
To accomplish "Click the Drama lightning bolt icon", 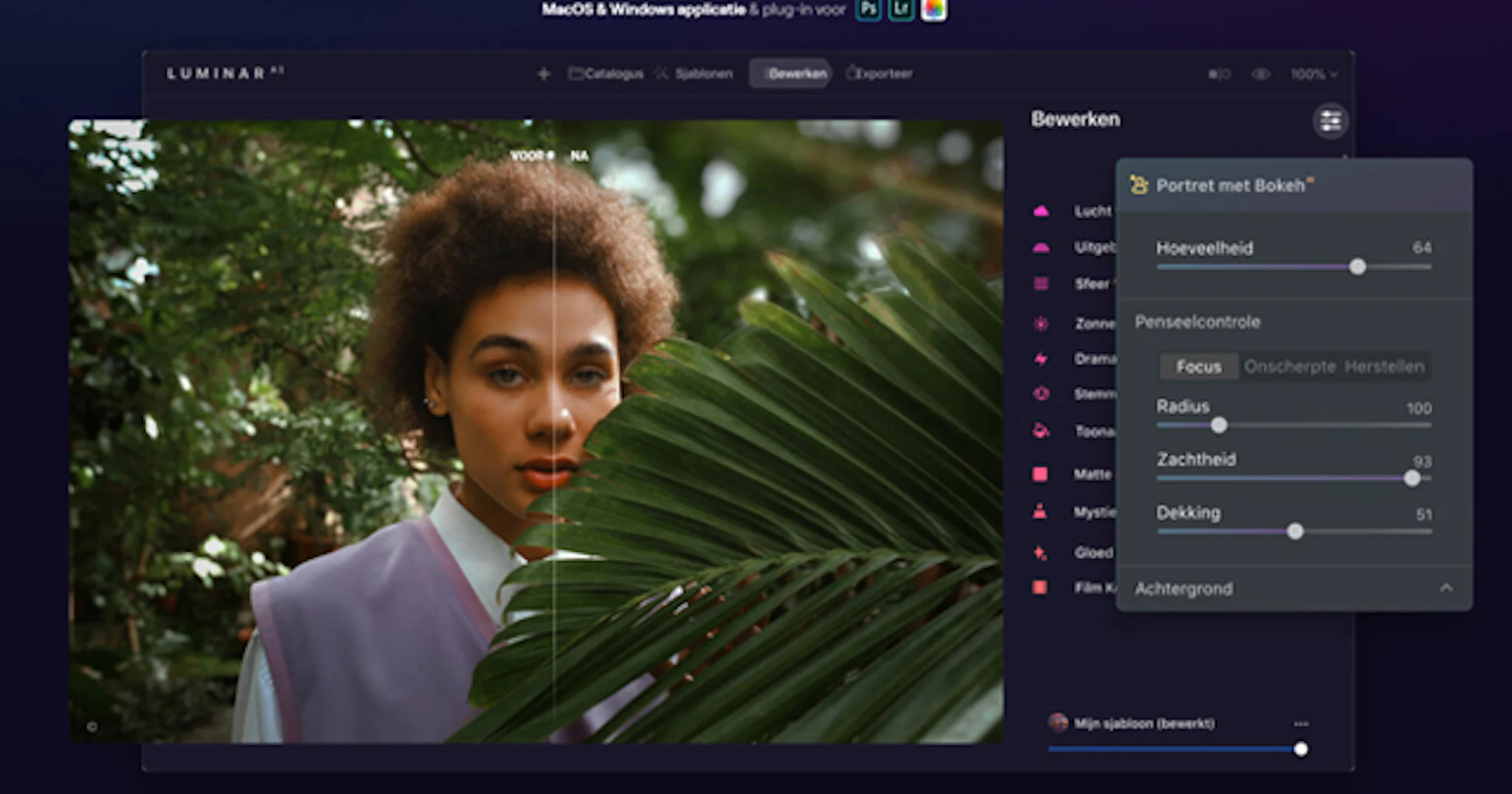I will 1041,359.
